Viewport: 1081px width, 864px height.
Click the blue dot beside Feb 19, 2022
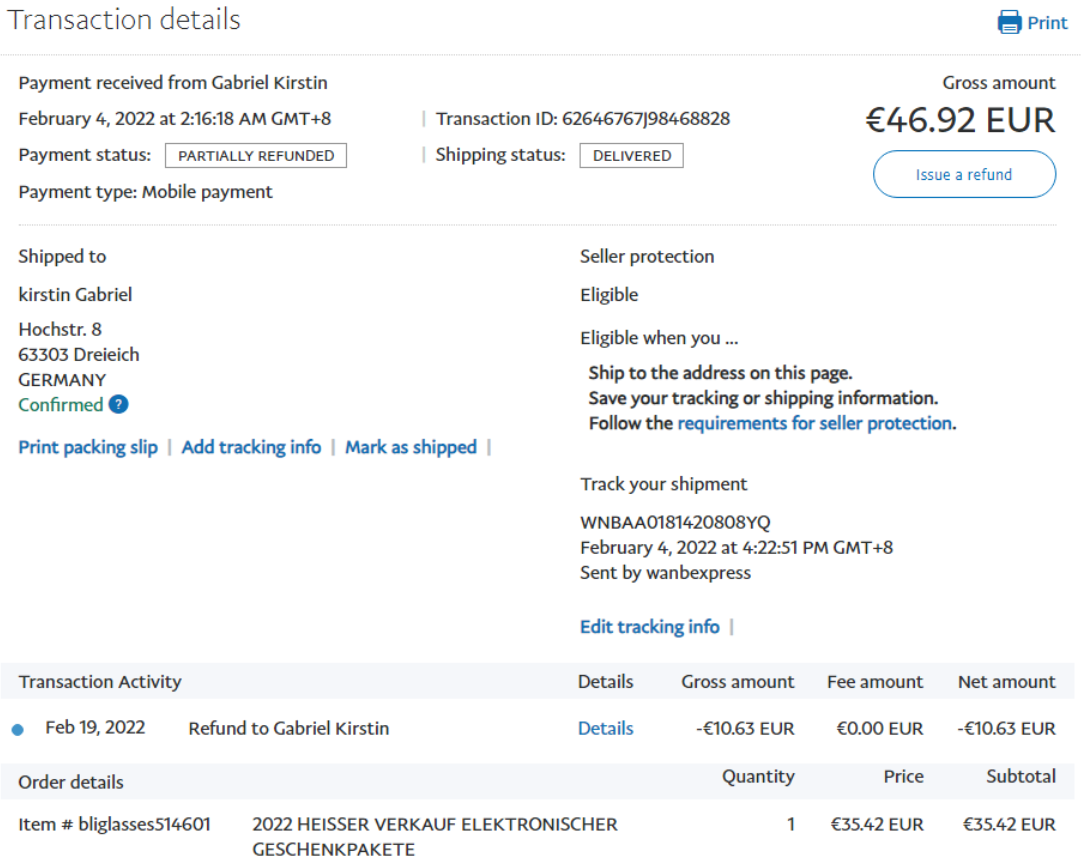pos(17,730)
